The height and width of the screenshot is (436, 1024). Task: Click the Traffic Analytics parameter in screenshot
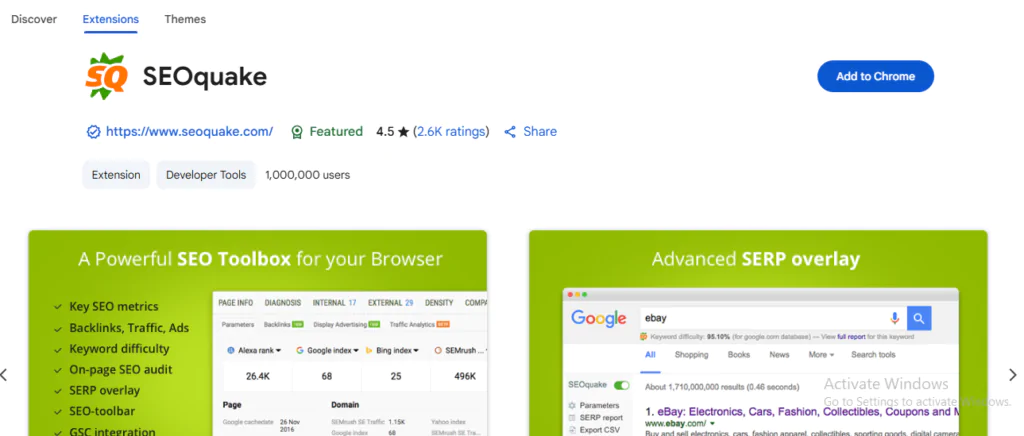[419, 324]
